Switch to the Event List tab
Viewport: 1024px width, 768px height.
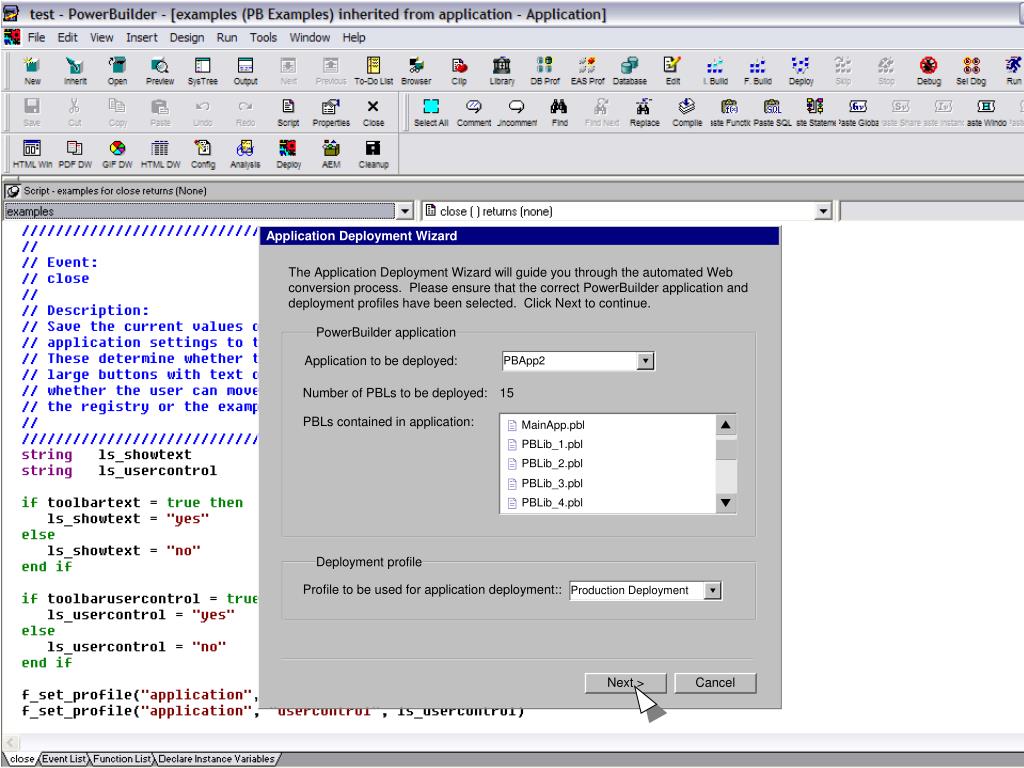tap(64, 759)
